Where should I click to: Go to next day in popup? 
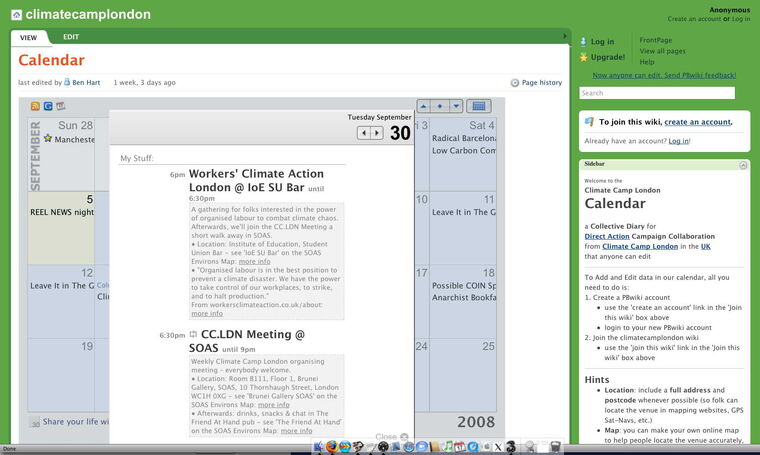point(377,133)
